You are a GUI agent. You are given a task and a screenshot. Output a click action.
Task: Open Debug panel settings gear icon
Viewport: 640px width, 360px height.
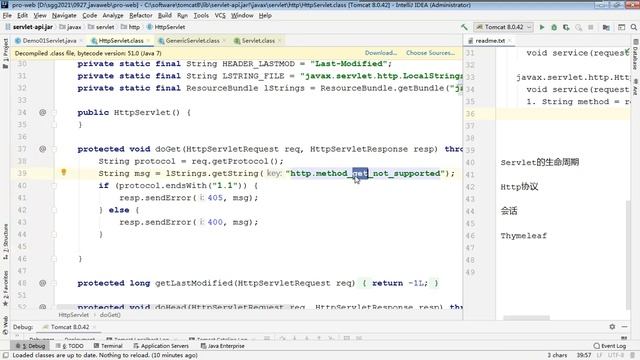612,327
